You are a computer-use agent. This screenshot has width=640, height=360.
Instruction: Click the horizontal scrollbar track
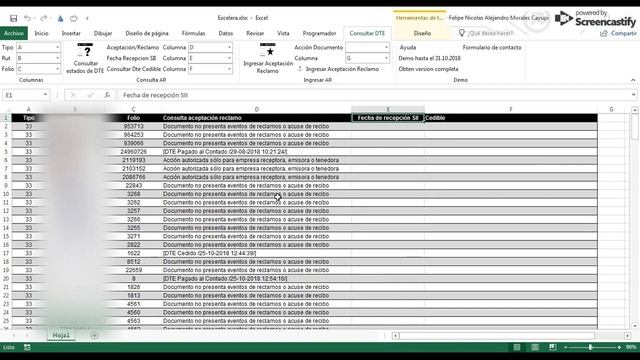pos(496,336)
